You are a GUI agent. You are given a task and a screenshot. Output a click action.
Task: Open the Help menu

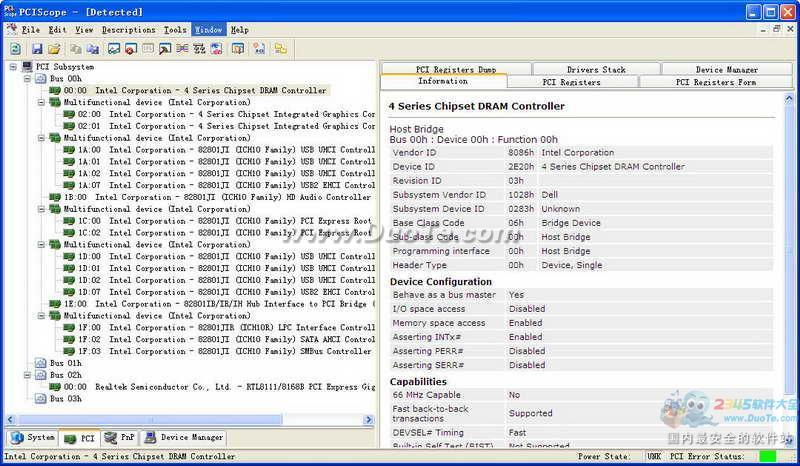click(x=239, y=30)
